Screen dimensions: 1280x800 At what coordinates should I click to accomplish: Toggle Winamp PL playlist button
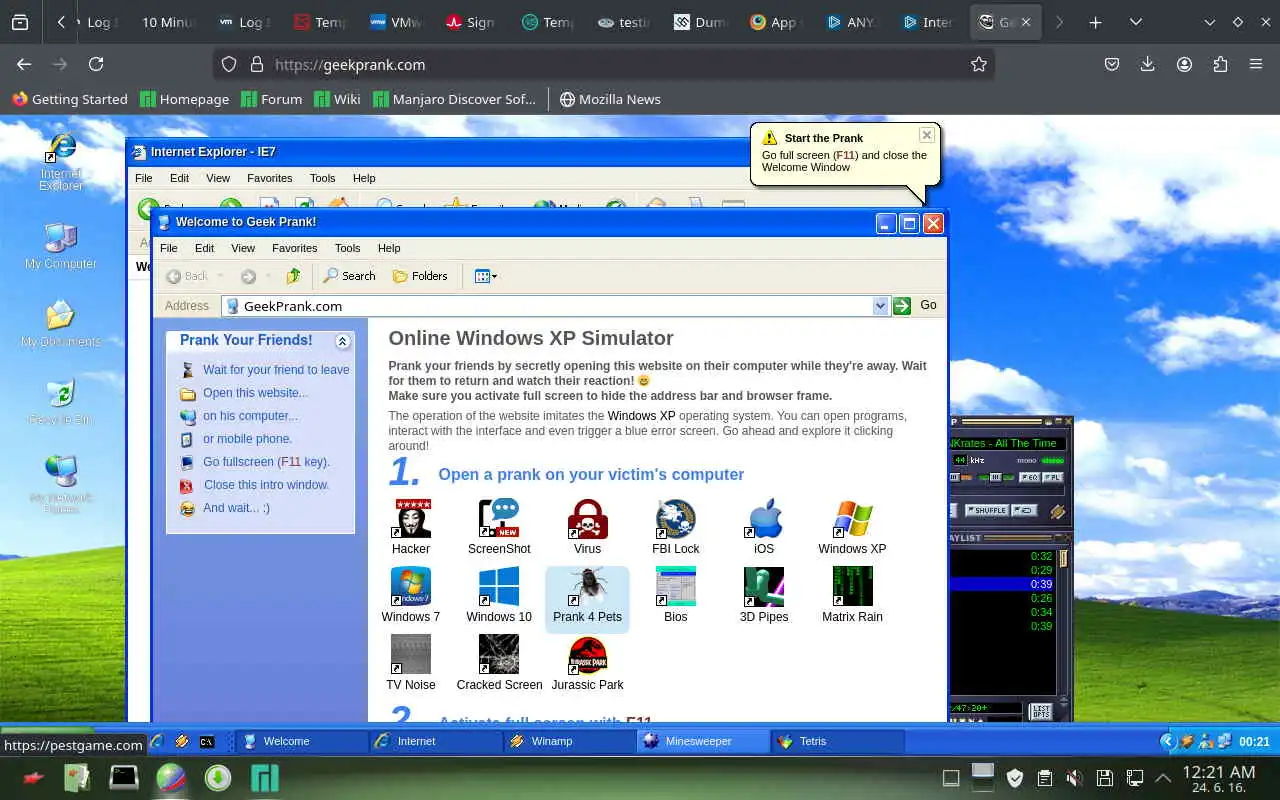(1054, 477)
